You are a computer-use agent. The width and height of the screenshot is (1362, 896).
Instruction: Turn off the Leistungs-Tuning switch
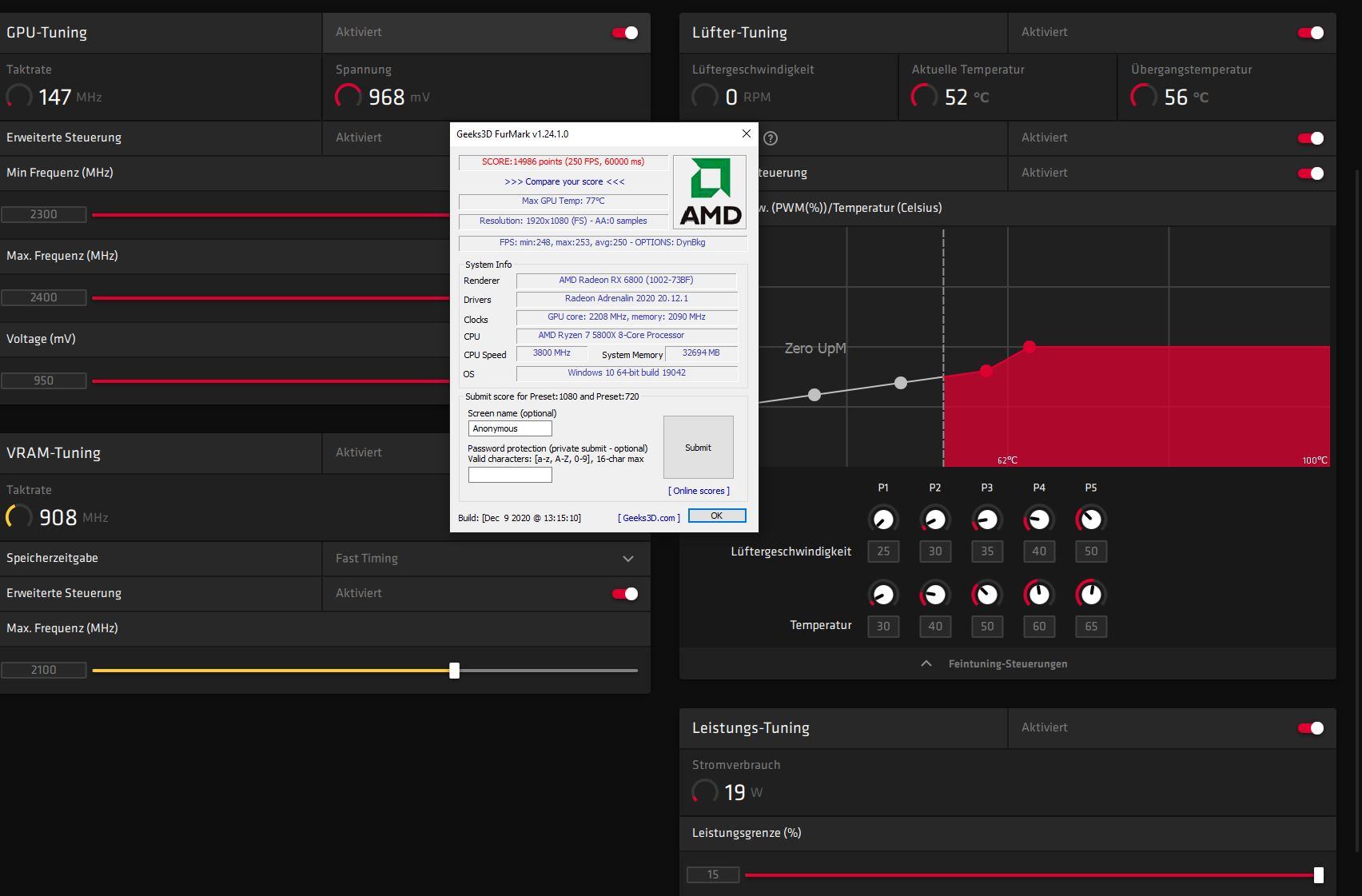click(1311, 728)
